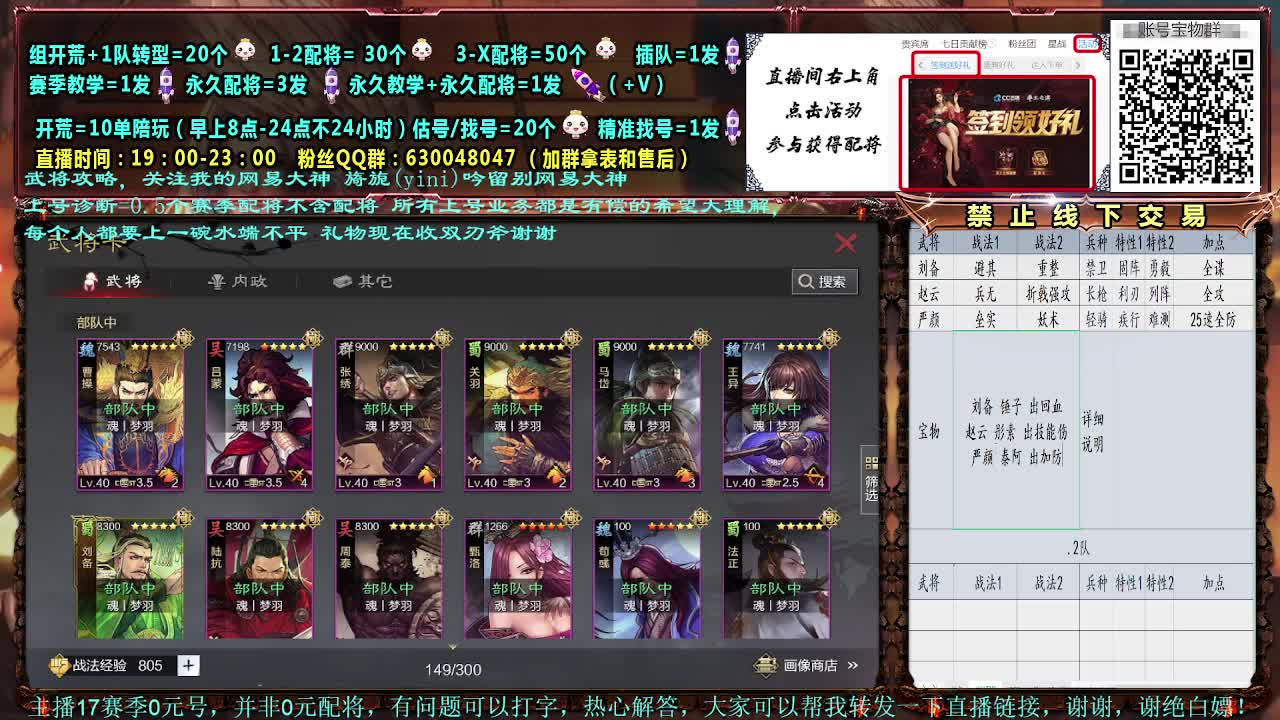Click the 固阵 trait cell
Screen dimensions: 1280x720
coord(1129,269)
